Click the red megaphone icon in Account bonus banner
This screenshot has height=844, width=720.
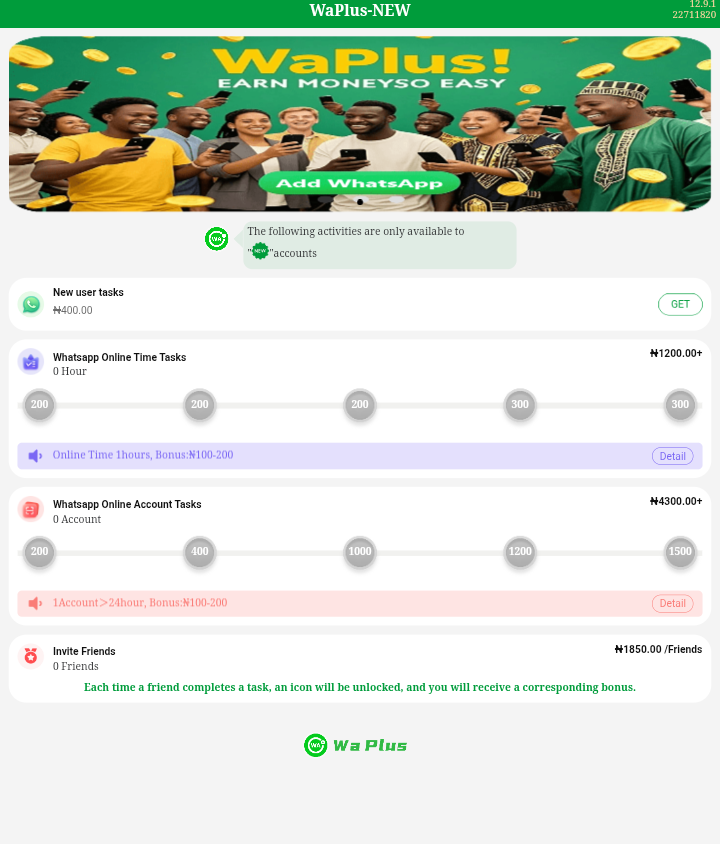35,603
